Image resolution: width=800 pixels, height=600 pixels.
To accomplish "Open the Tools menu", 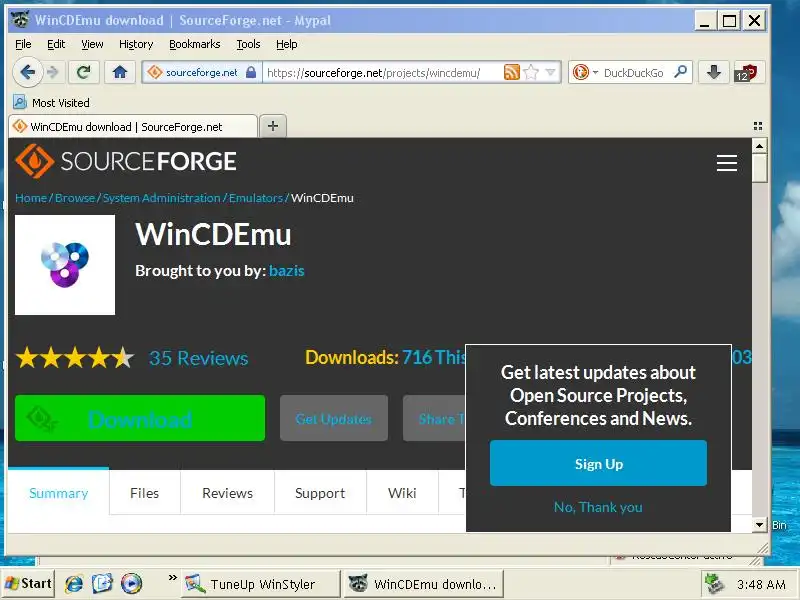I will pyautogui.click(x=248, y=44).
